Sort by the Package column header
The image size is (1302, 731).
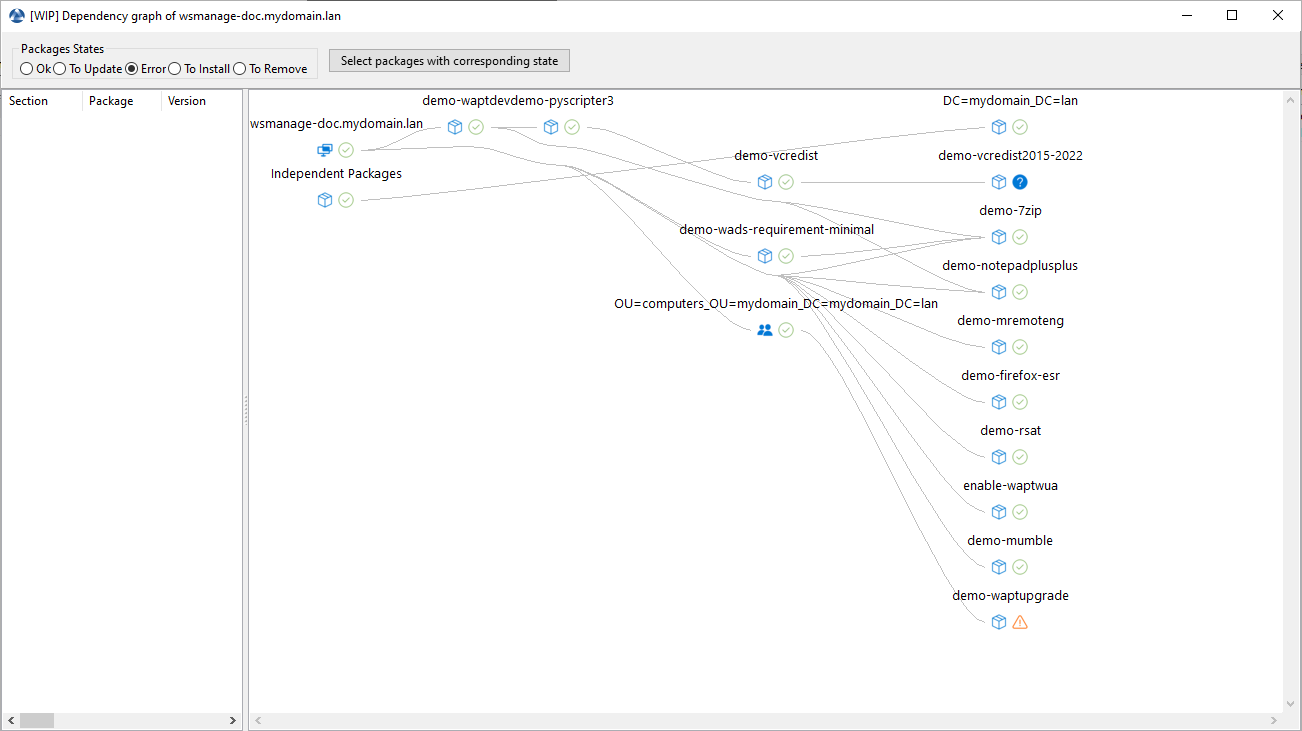(x=122, y=101)
